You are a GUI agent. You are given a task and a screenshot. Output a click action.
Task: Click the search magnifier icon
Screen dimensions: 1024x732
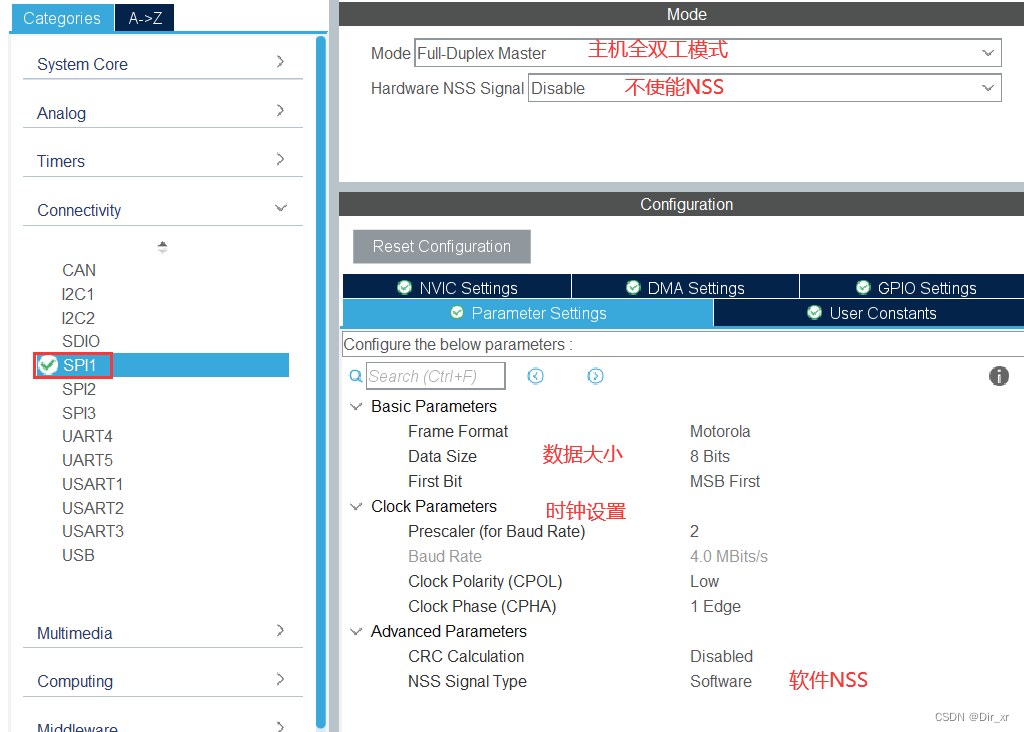[x=356, y=376]
